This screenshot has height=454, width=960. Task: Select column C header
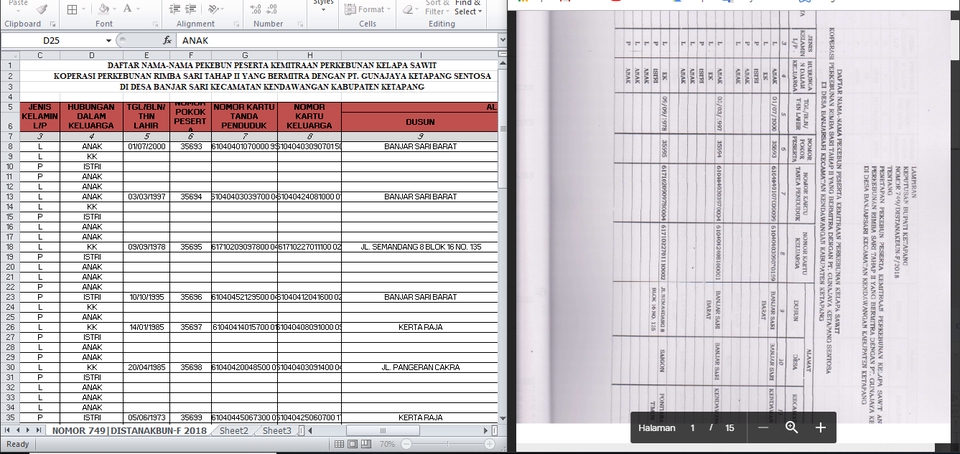[x=40, y=56]
